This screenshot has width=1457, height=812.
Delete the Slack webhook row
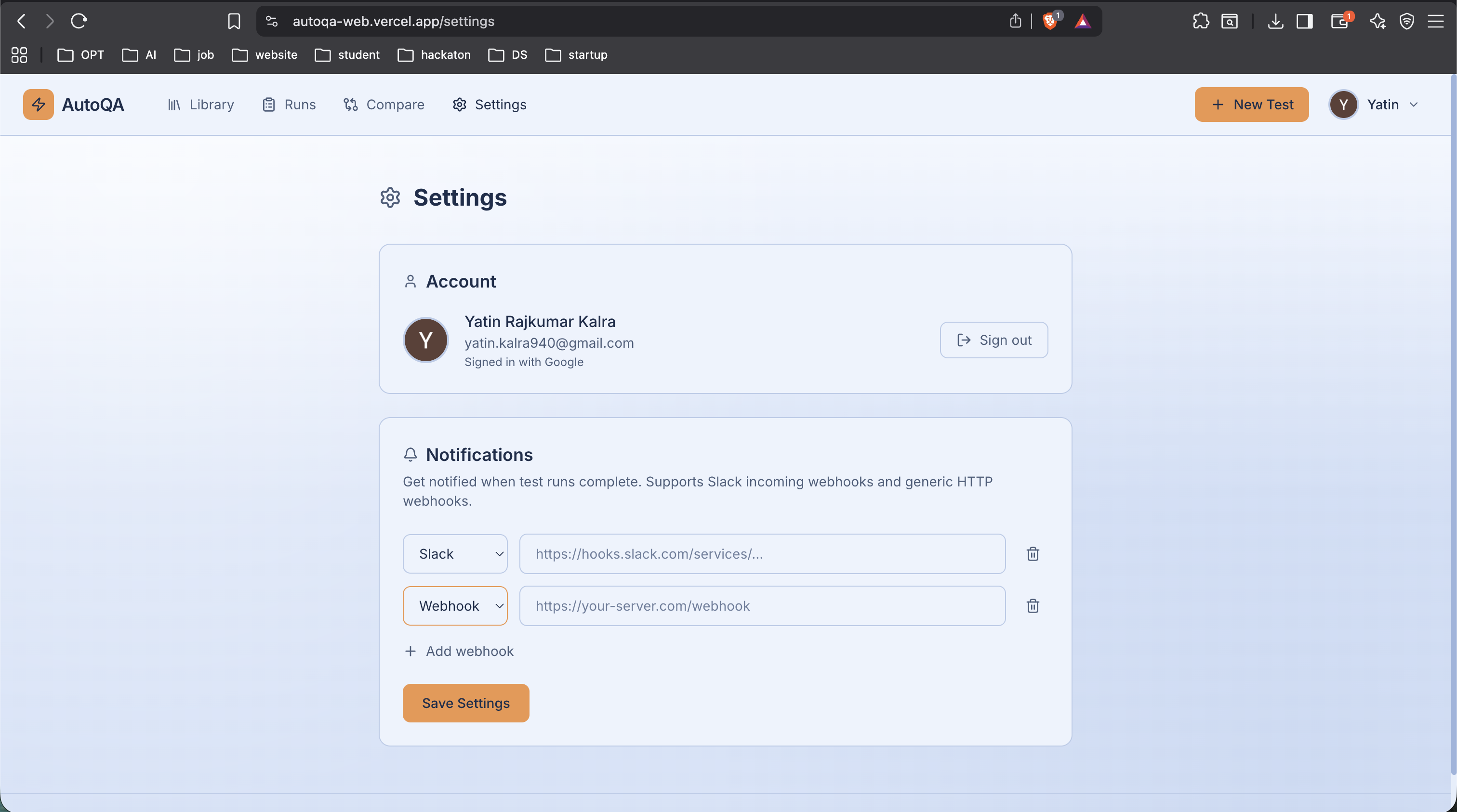(1033, 553)
